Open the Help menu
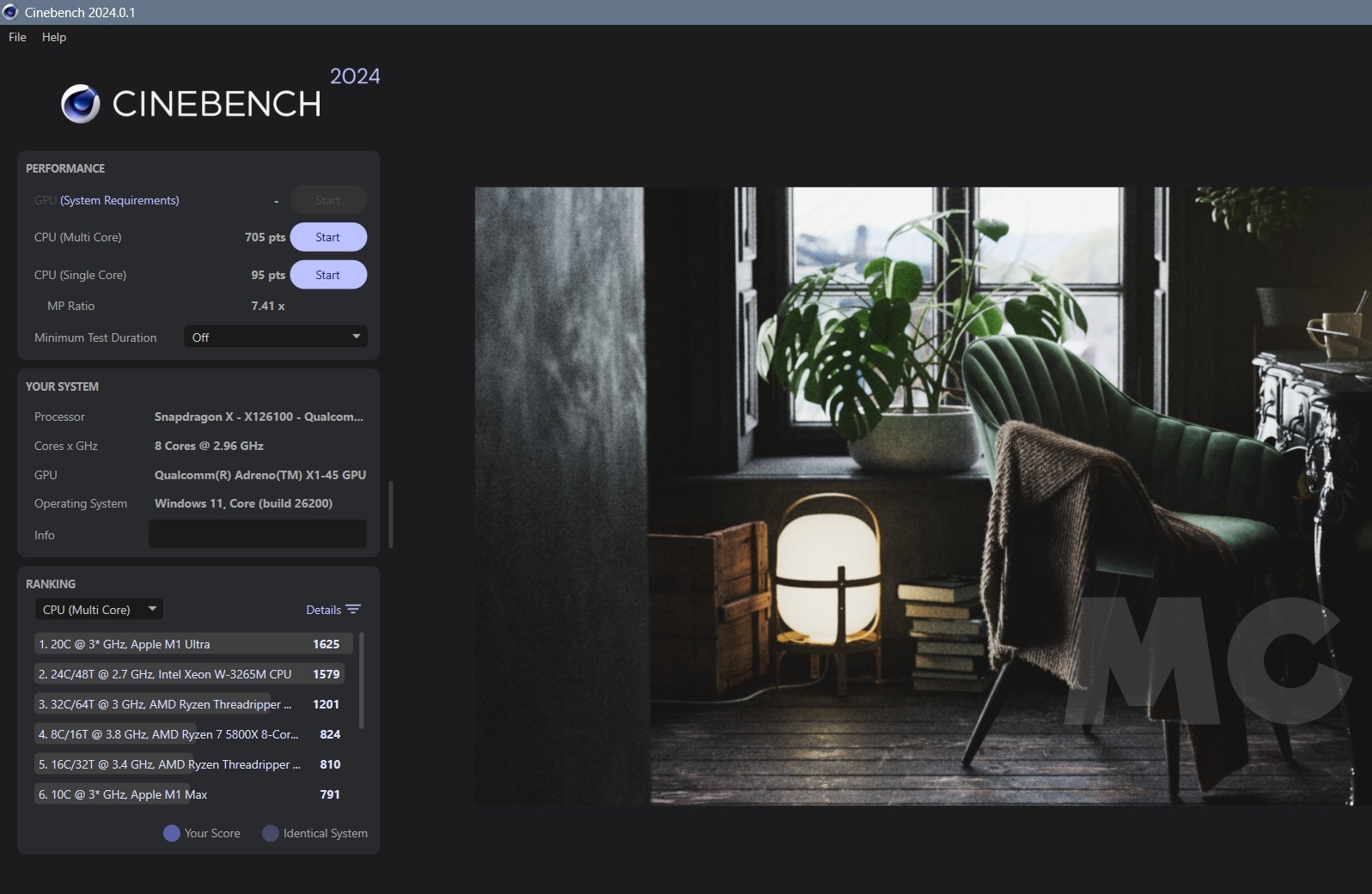The width and height of the screenshot is (1372, 894). click(x=54, y=37)
